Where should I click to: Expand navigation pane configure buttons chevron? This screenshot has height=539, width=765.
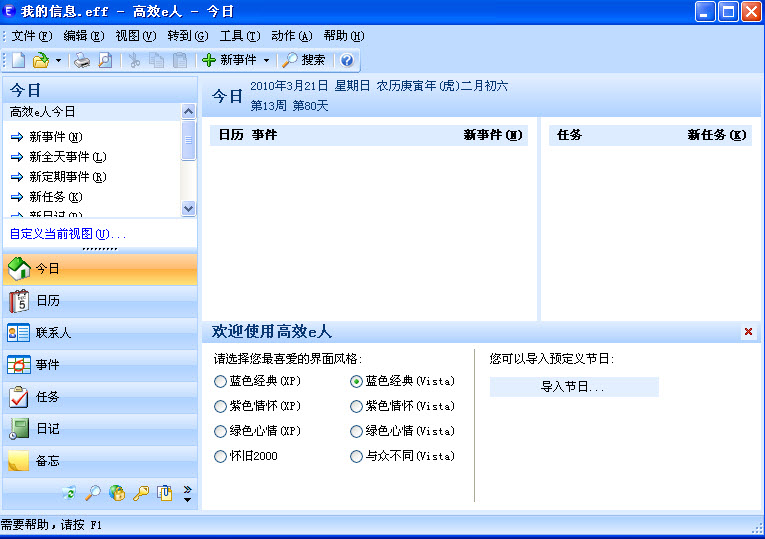[x=187, y=493]
